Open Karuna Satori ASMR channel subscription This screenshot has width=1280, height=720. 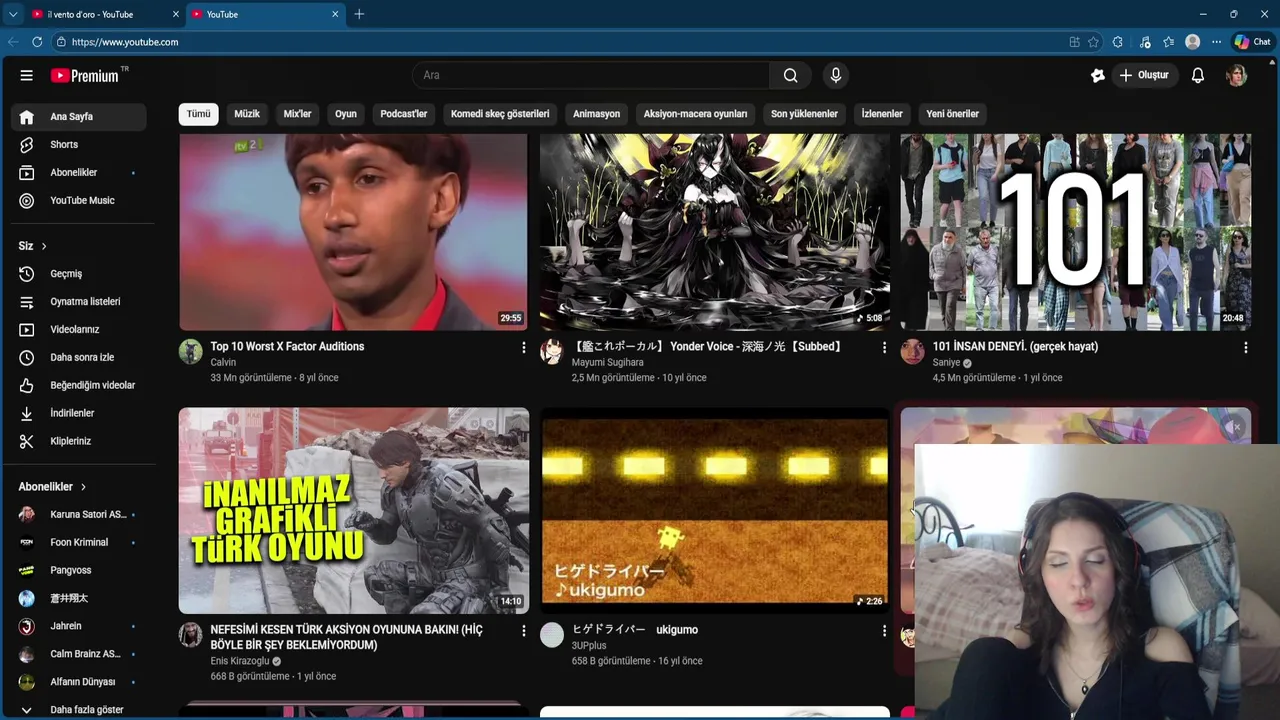[79, 514]
